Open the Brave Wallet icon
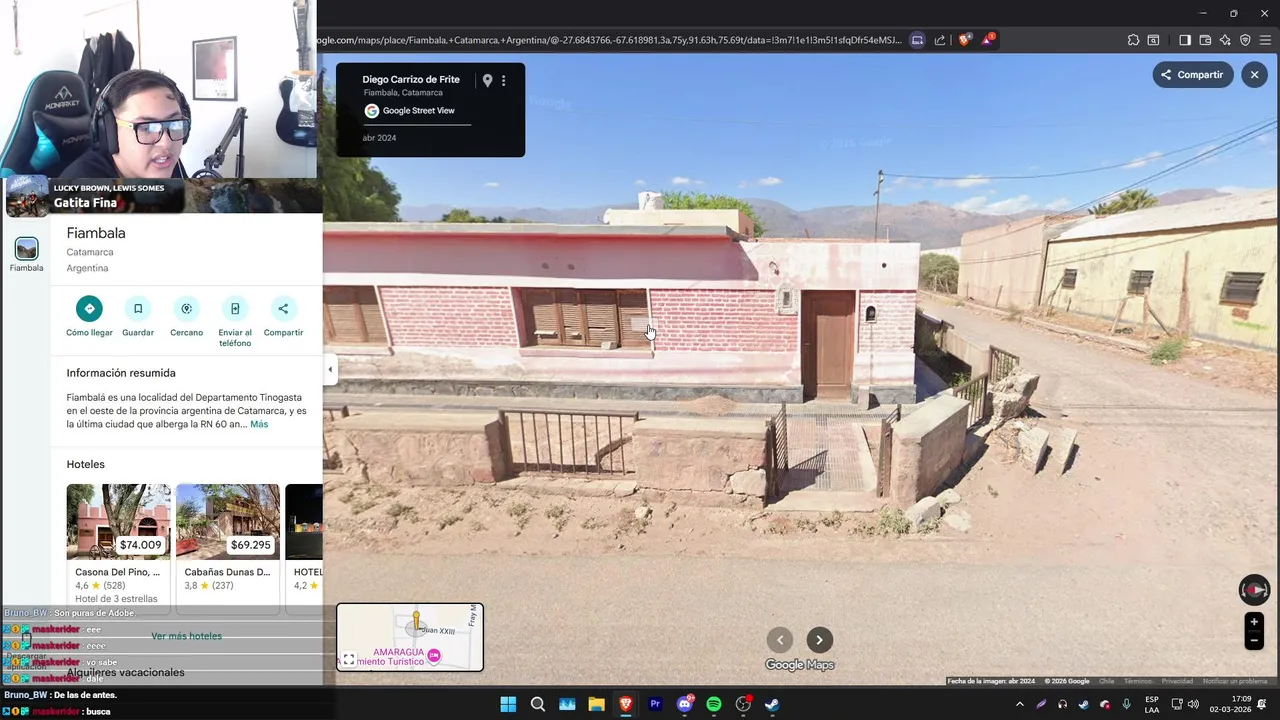This screenshot has height=720, width=1280. tap(1205, 40)
